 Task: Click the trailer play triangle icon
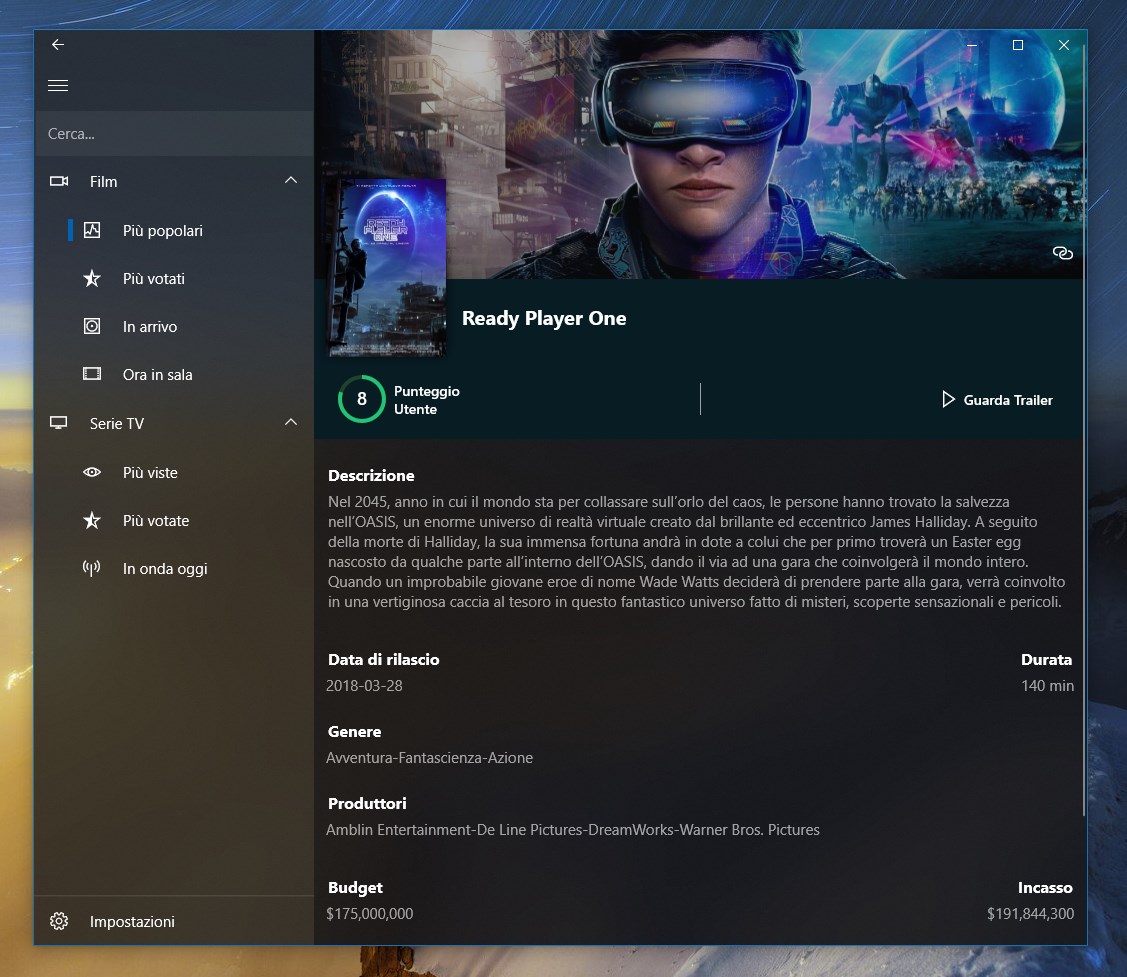point(948,399)
